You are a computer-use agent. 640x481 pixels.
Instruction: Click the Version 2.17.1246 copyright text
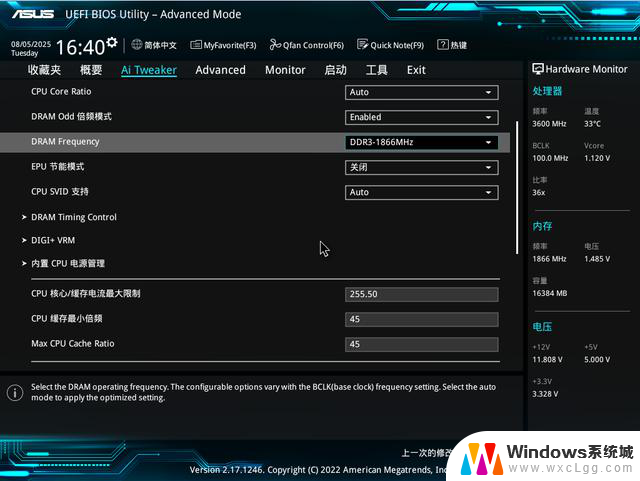coord(320,470)
